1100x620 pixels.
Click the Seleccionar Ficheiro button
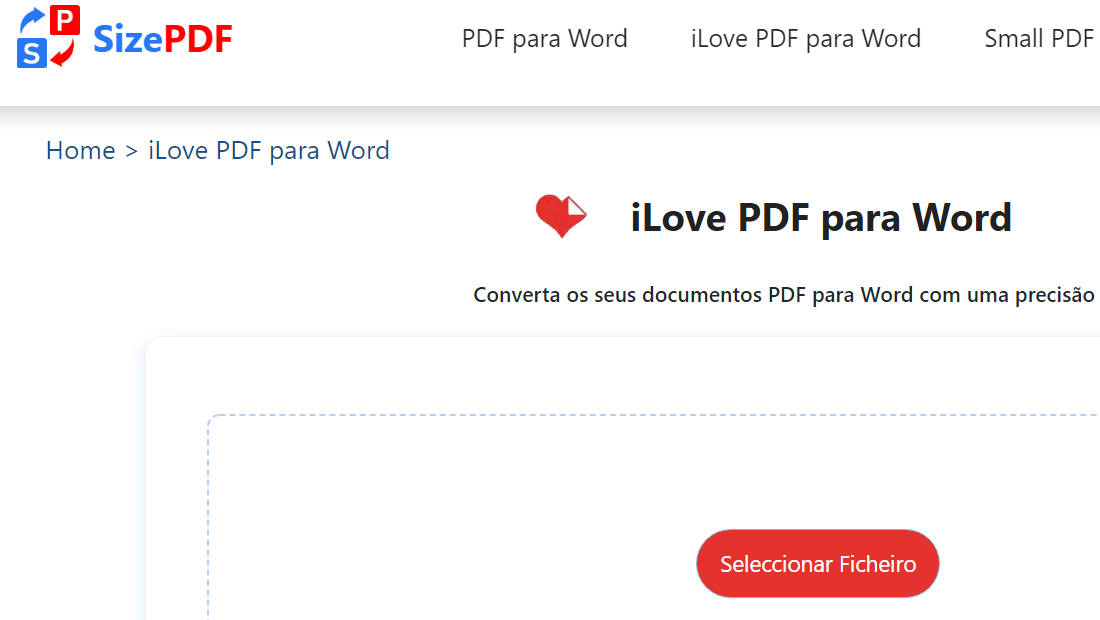[817, 563]
